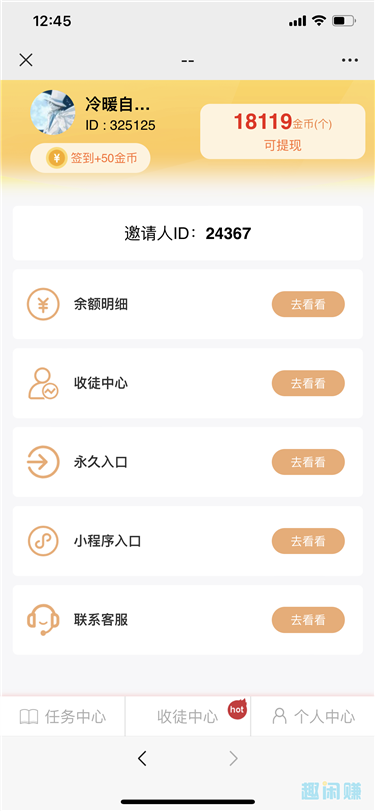Open the 18119 金币 可提现 withdrawal card
The width and height of the screenshot is (375, 811).
click(x=283, y=131)
